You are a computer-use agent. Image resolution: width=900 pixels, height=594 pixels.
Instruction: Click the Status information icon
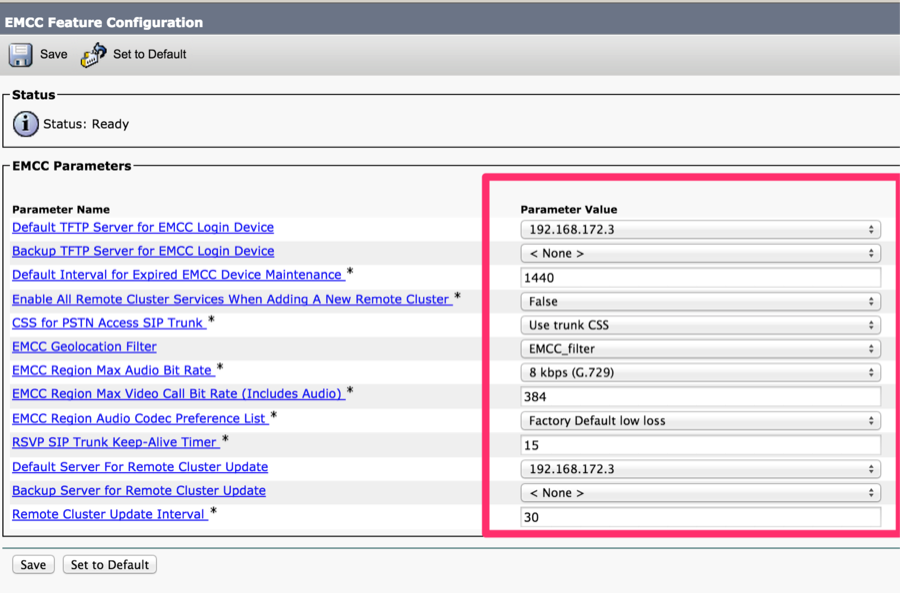25,124
